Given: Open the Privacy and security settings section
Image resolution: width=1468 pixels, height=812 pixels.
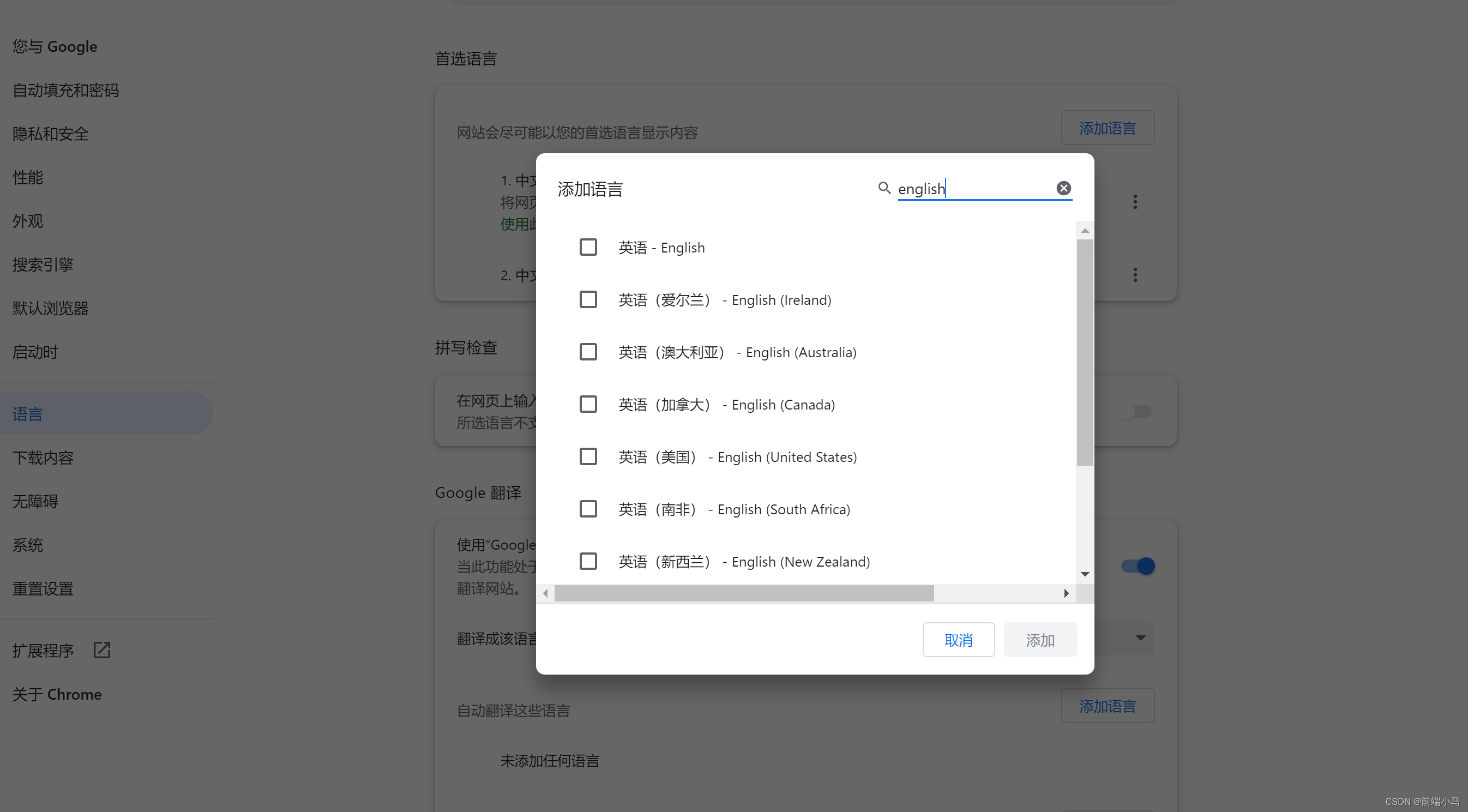Looking at the screenshot, I should click(x=51, y=134).
